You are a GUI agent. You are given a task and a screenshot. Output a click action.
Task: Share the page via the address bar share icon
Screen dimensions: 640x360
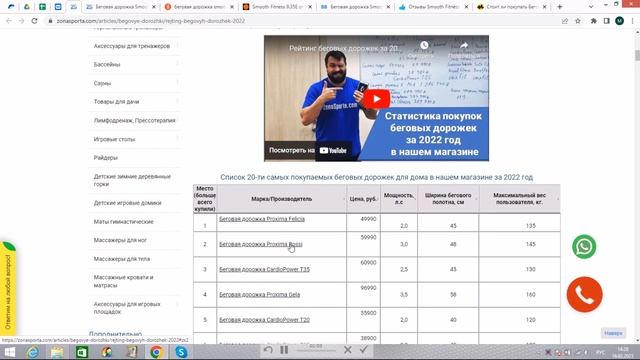click(565, 21)
